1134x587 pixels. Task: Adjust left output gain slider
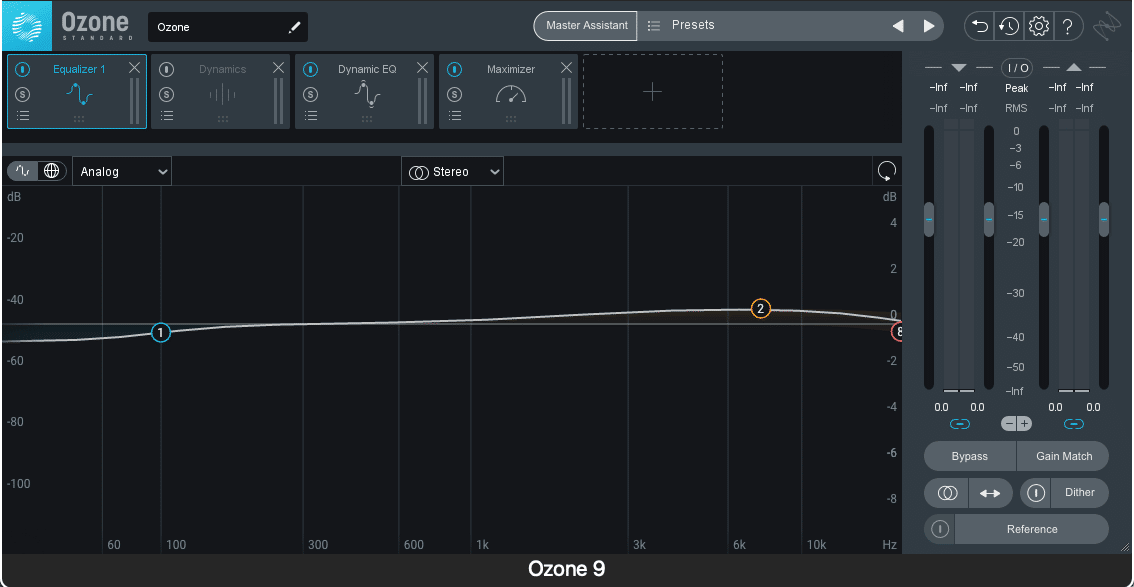point(1044,219)
